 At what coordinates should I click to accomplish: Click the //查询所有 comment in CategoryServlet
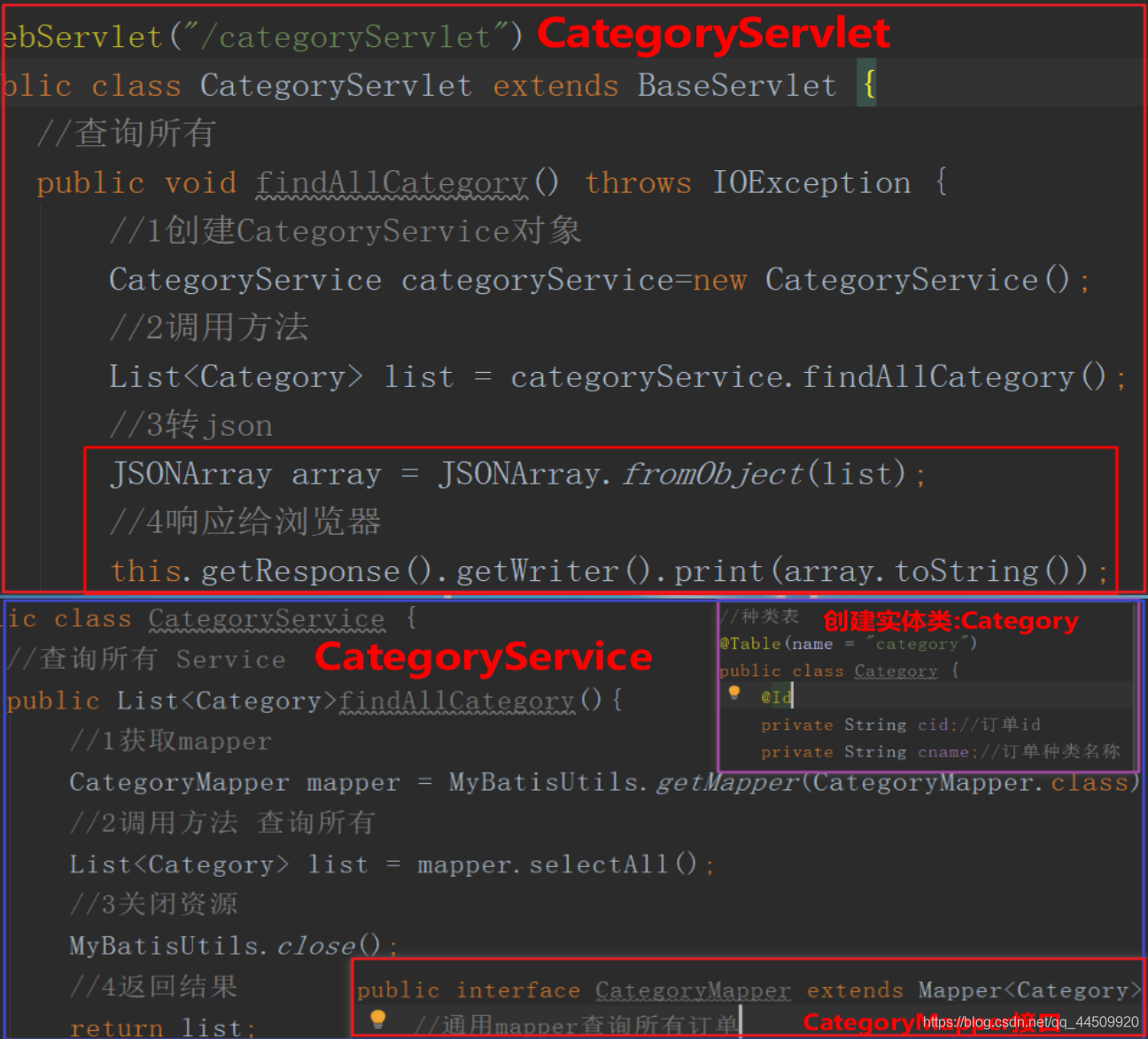tap(126, 134)
